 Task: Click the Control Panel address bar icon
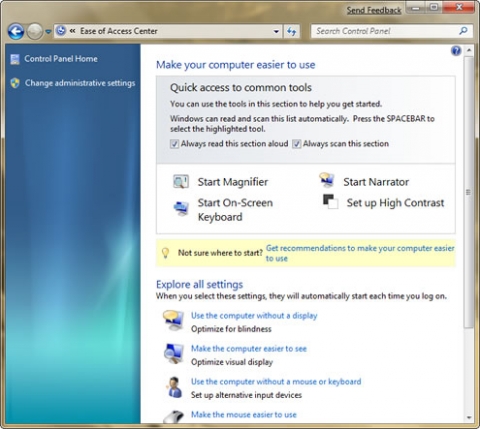(61, 31)
